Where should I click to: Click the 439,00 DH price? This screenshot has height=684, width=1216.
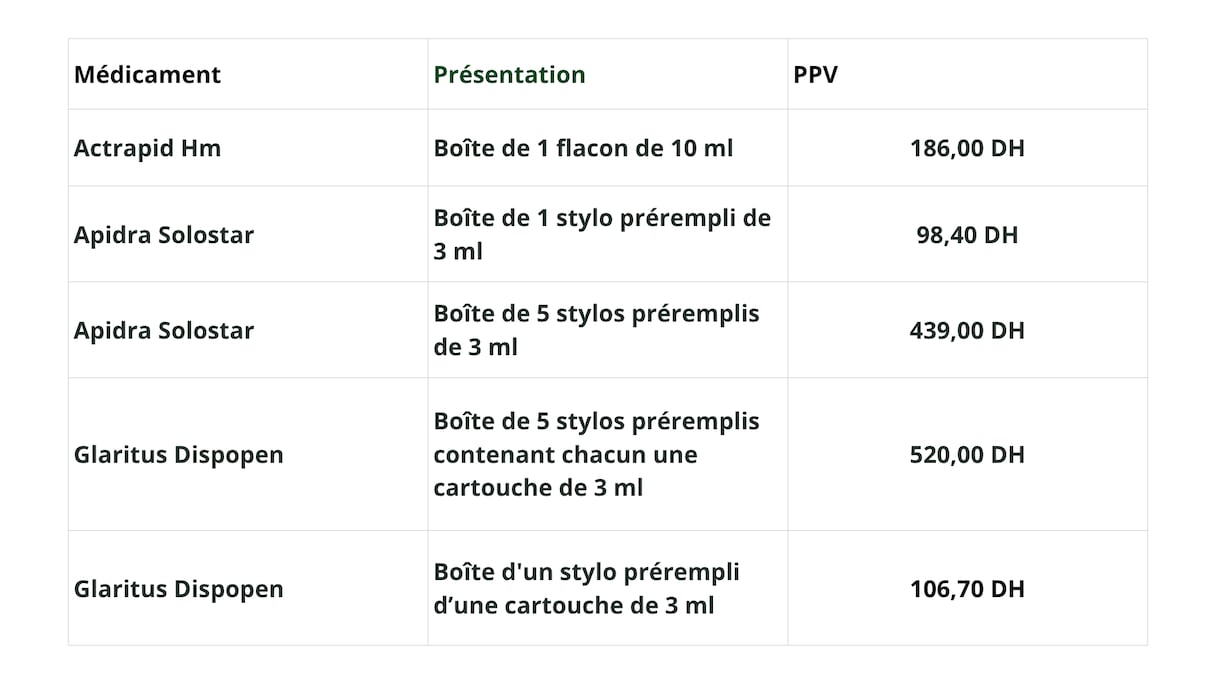(x=967, y=331)
